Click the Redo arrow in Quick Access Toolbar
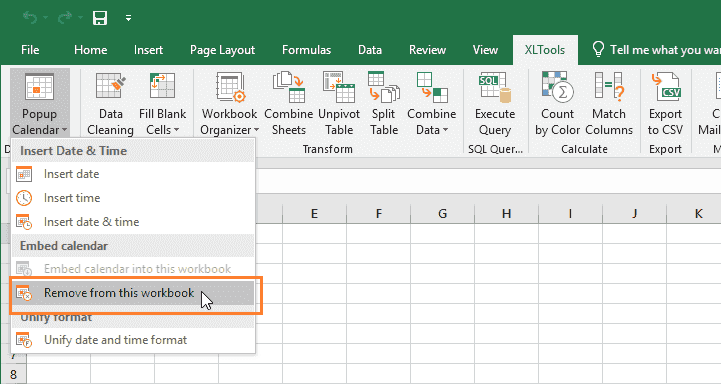The image size is (721, 384). (x=64, y=18)
